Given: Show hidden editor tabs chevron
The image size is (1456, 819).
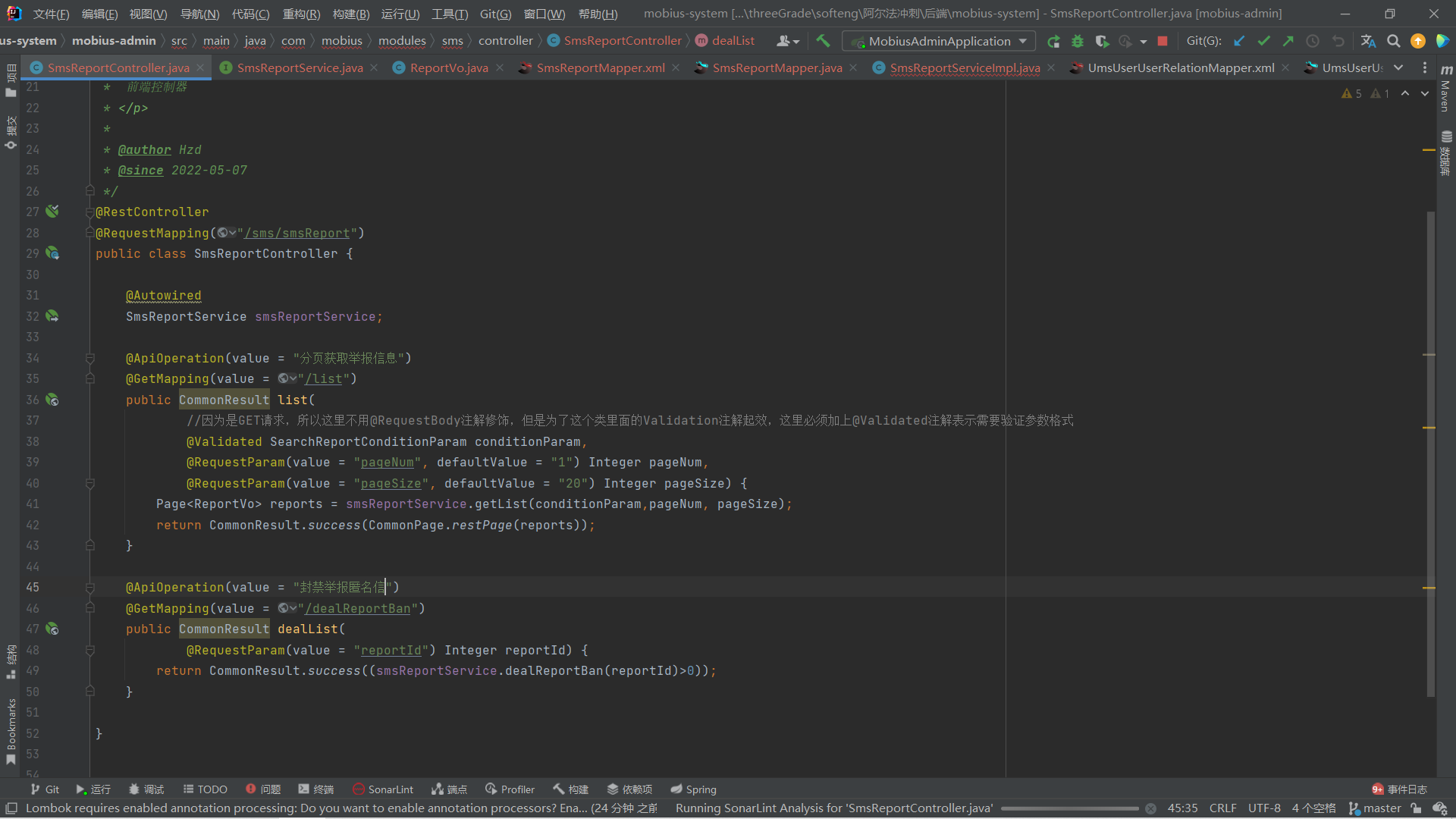Looking at the screenshot, I should (x=1398, y=67).
